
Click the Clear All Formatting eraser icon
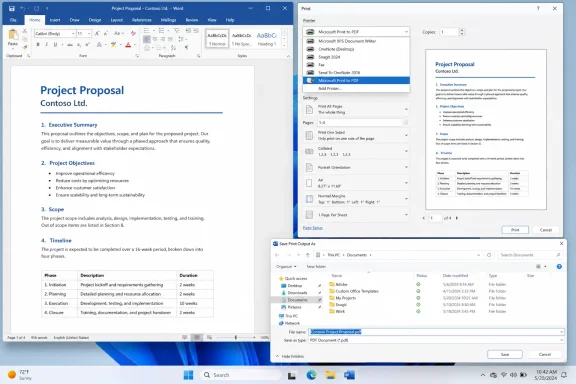click(133, 33)
